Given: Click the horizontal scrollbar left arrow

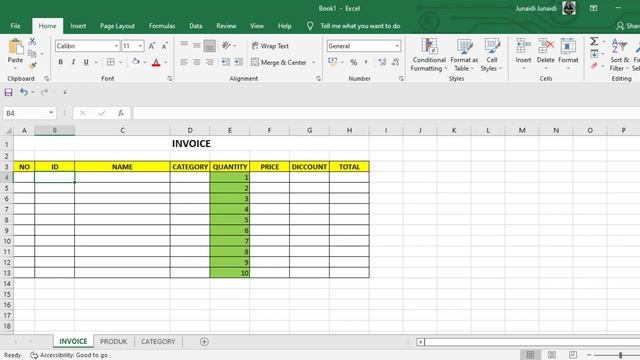Looking at the screenshot, I should click(x=420, y=342).
